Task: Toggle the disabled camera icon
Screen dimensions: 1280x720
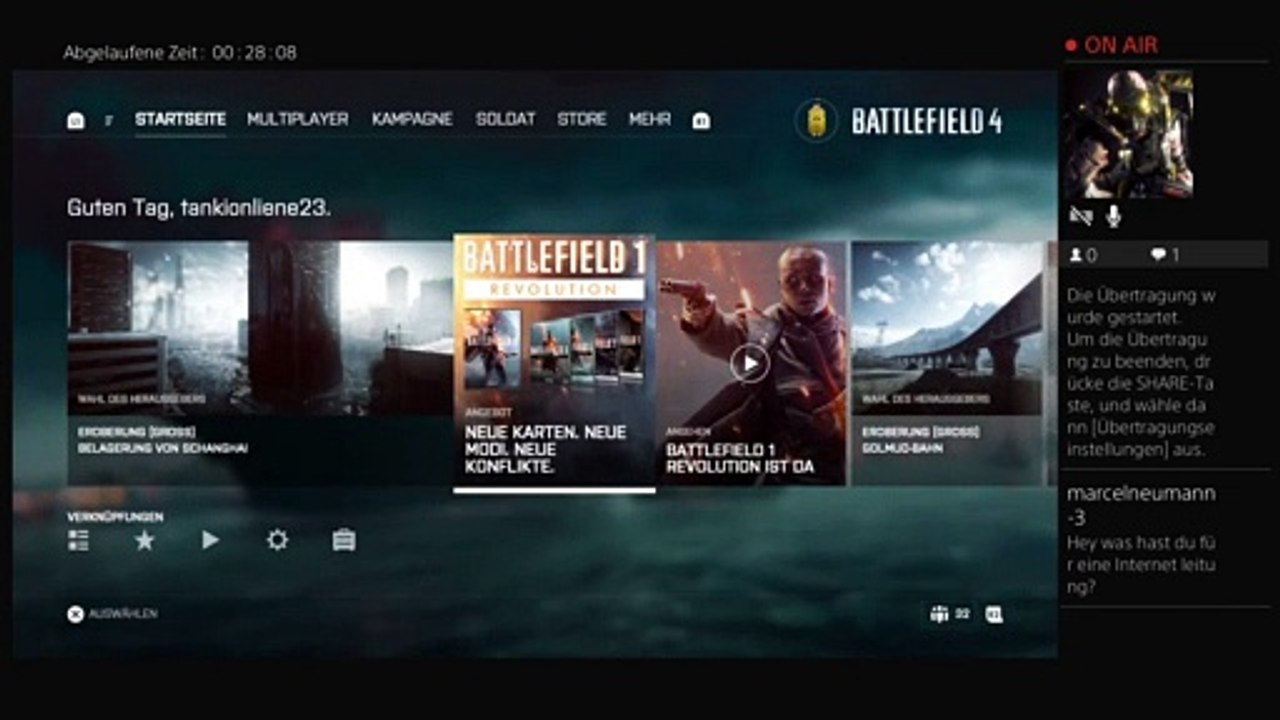Action: coord(1080,216)
